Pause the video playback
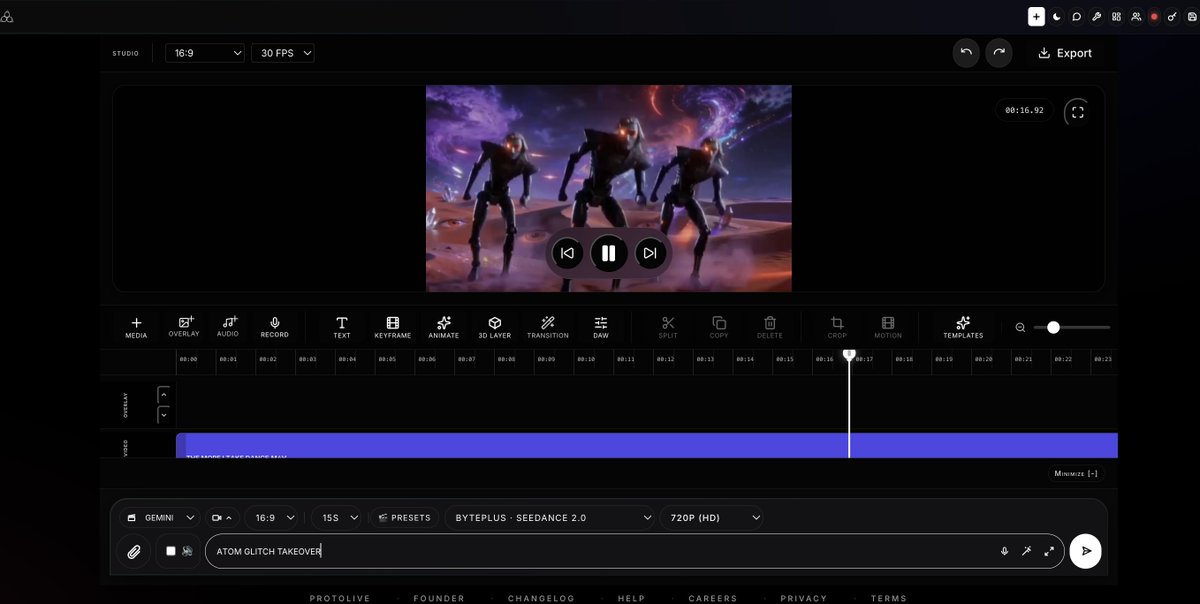 point(608,253)
